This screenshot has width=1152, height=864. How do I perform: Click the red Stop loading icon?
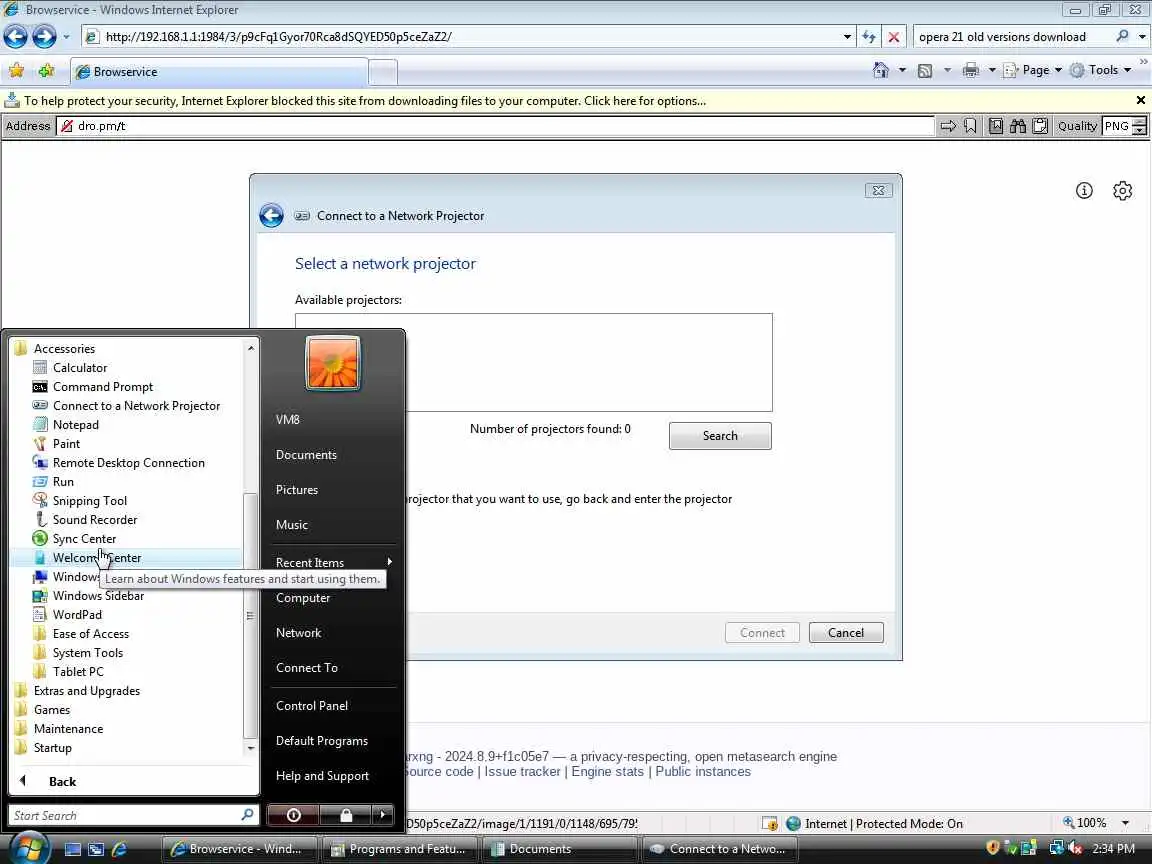coord(893,37)
